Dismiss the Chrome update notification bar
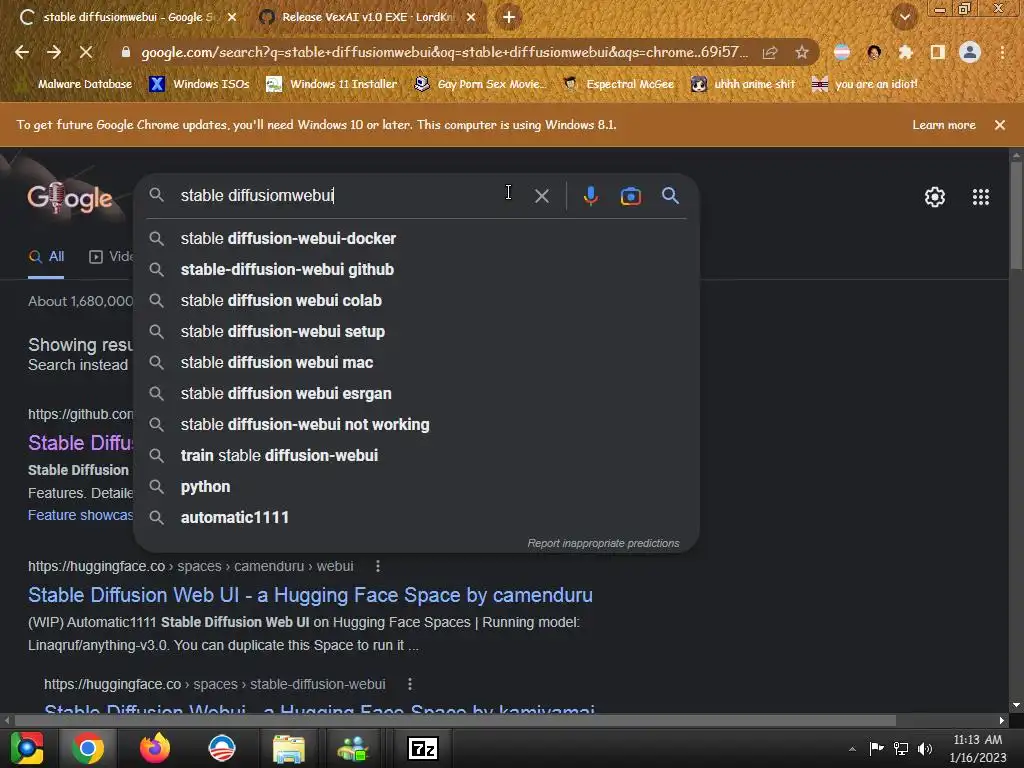 (x=999, y=125)
